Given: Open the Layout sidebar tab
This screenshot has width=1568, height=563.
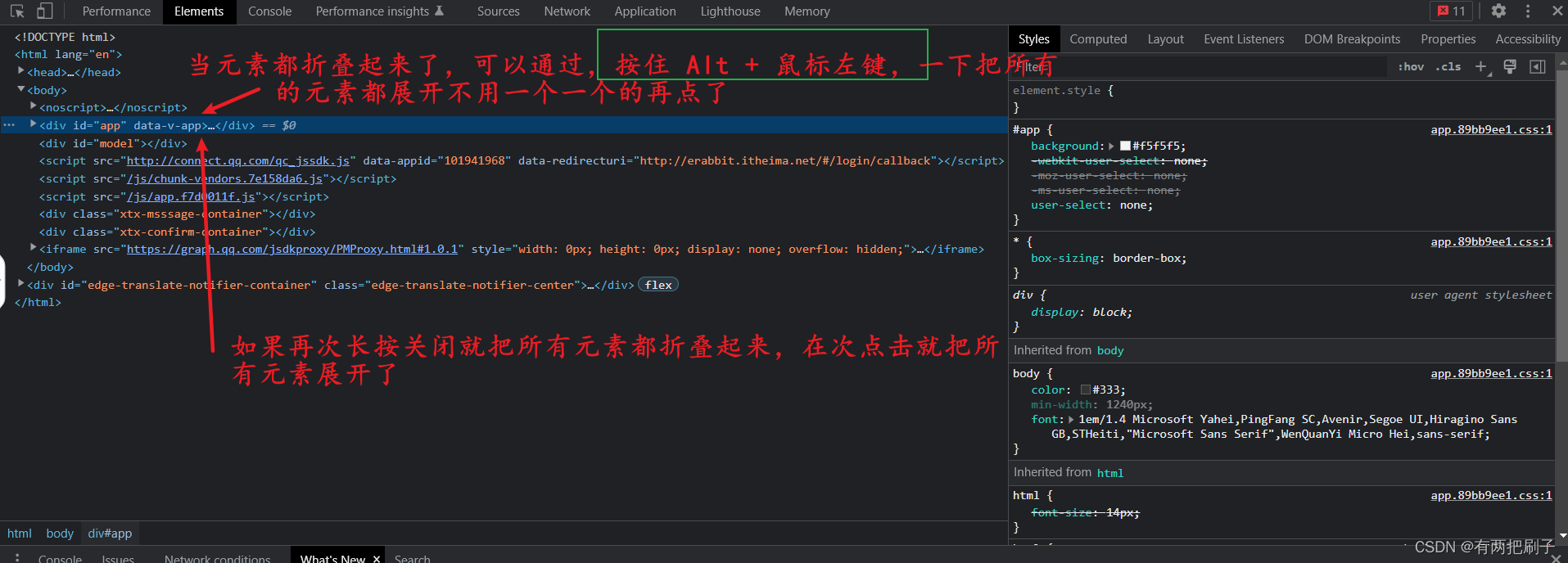Looking at the screenshot, I should (1165, 38).
